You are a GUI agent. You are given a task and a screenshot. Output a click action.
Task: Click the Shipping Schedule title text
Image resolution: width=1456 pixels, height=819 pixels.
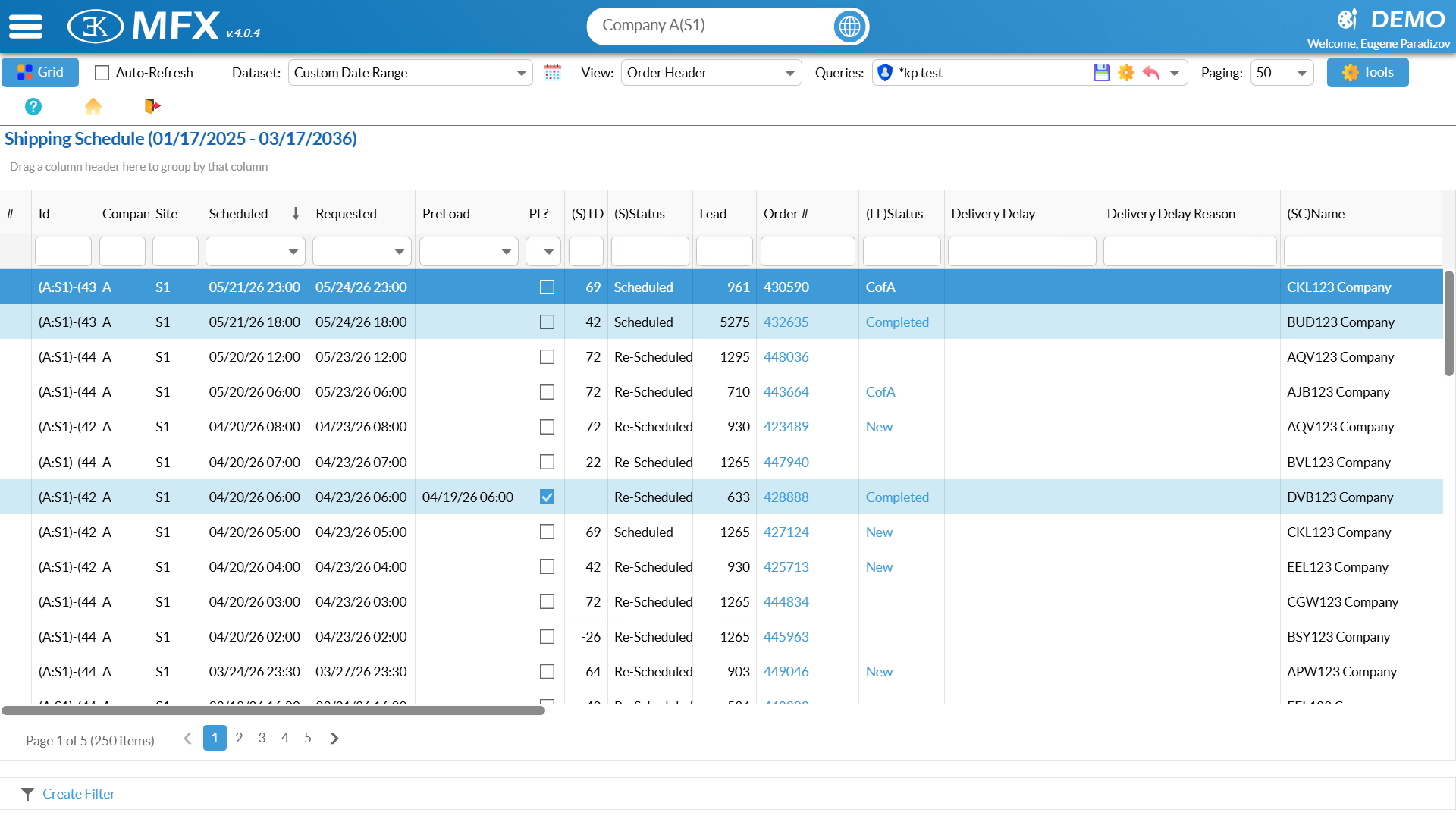tap(180, 139)
